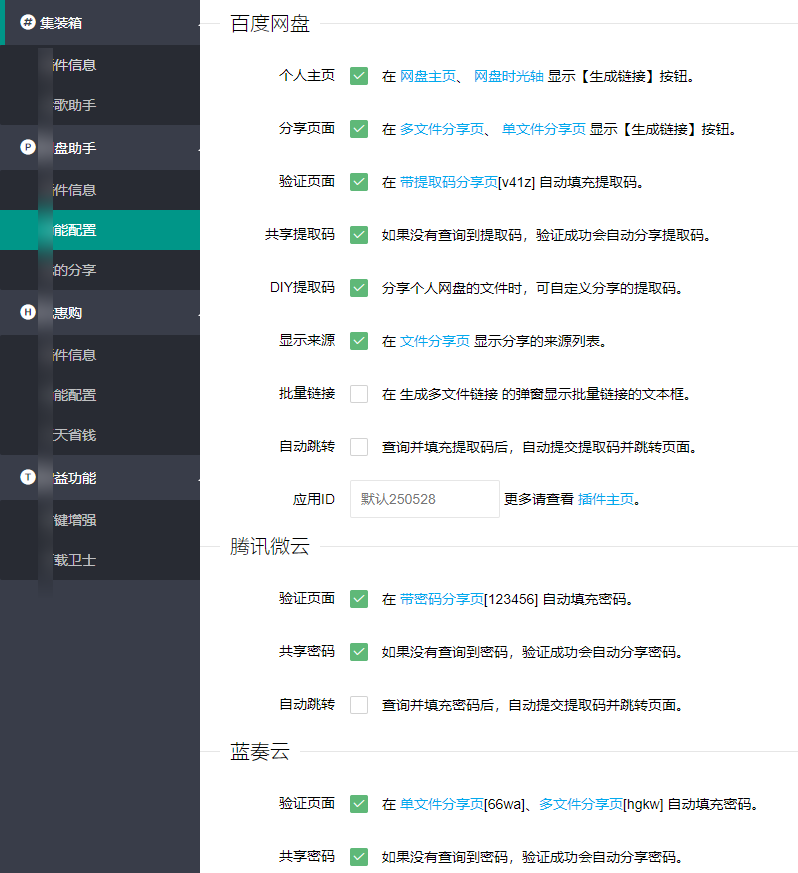Uncheck 验证页面 under 蓝奏云
798x873 pixels.
pyautogui.click(x=359, y=803)
